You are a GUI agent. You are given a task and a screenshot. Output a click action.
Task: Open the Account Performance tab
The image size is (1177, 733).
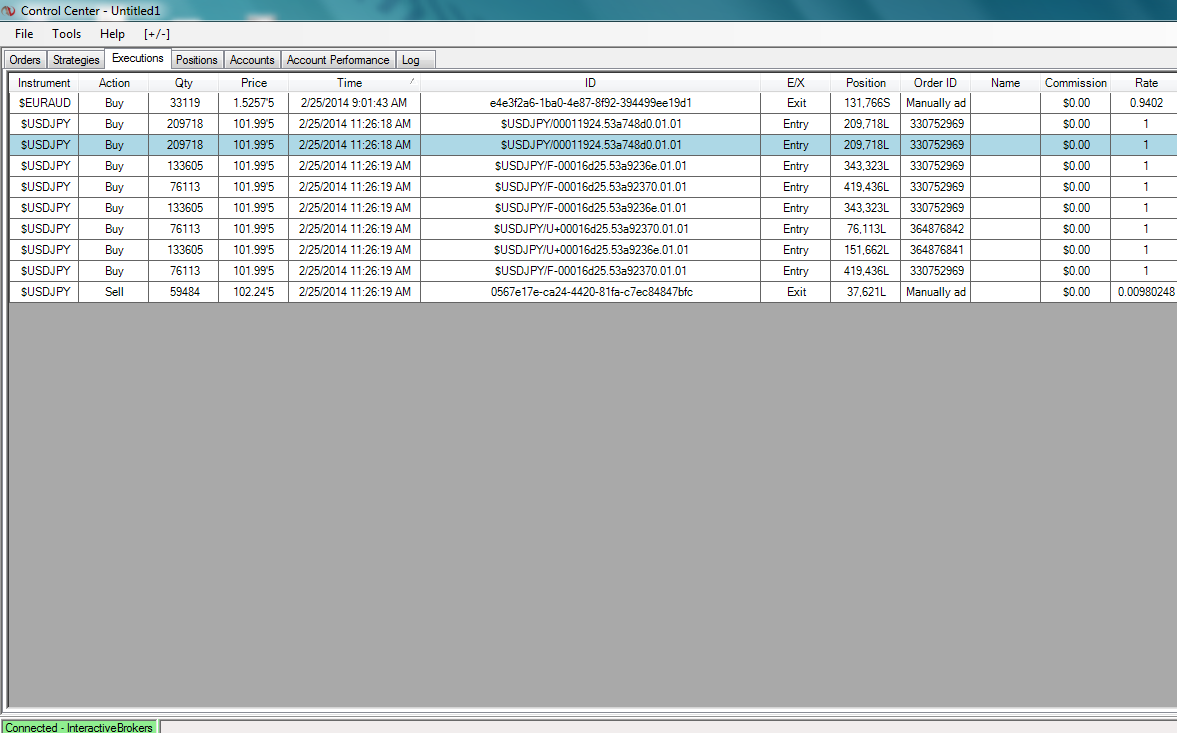(x=338, y=59)
